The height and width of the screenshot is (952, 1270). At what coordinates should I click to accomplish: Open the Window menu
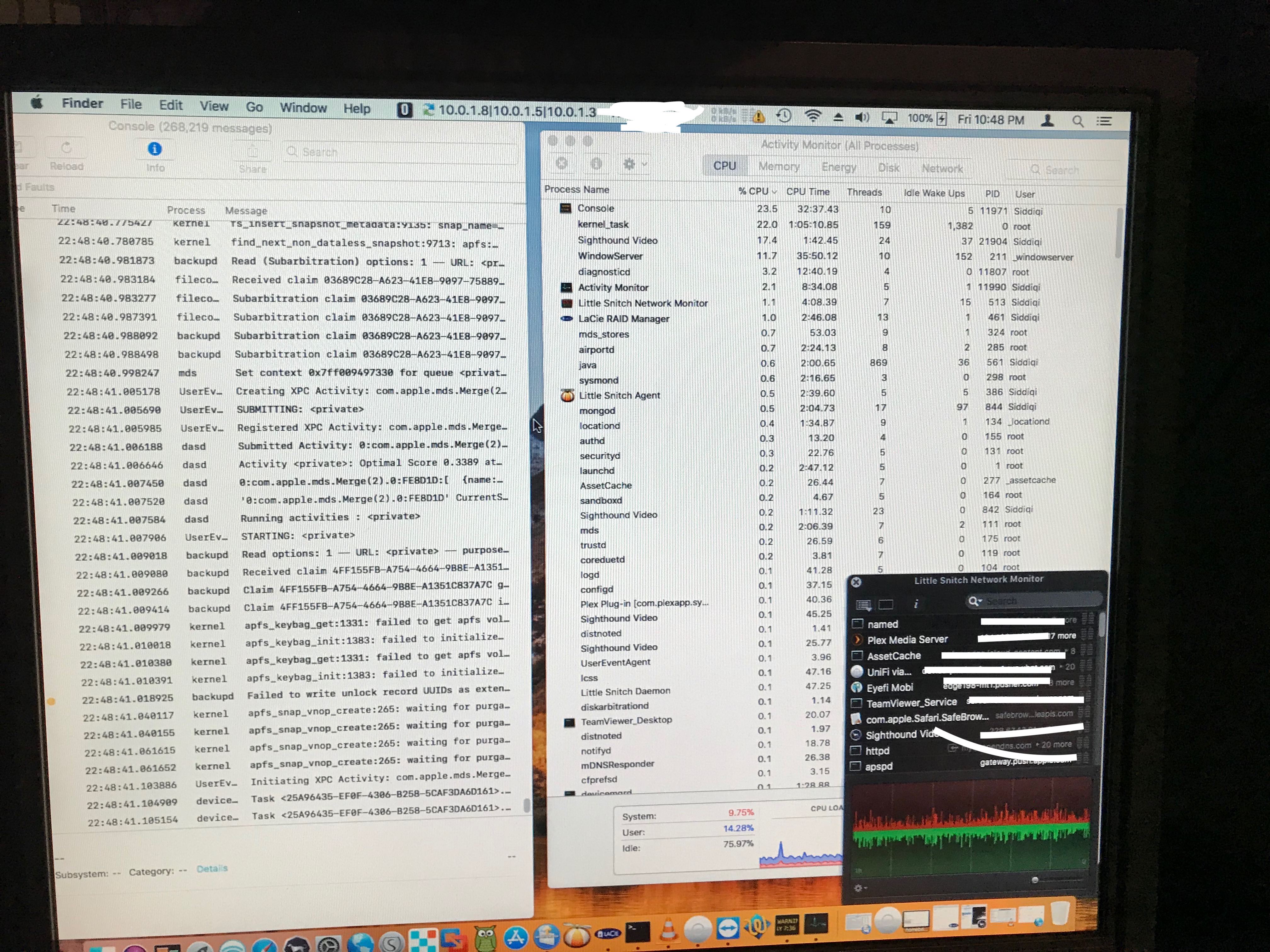click(303, 108)
